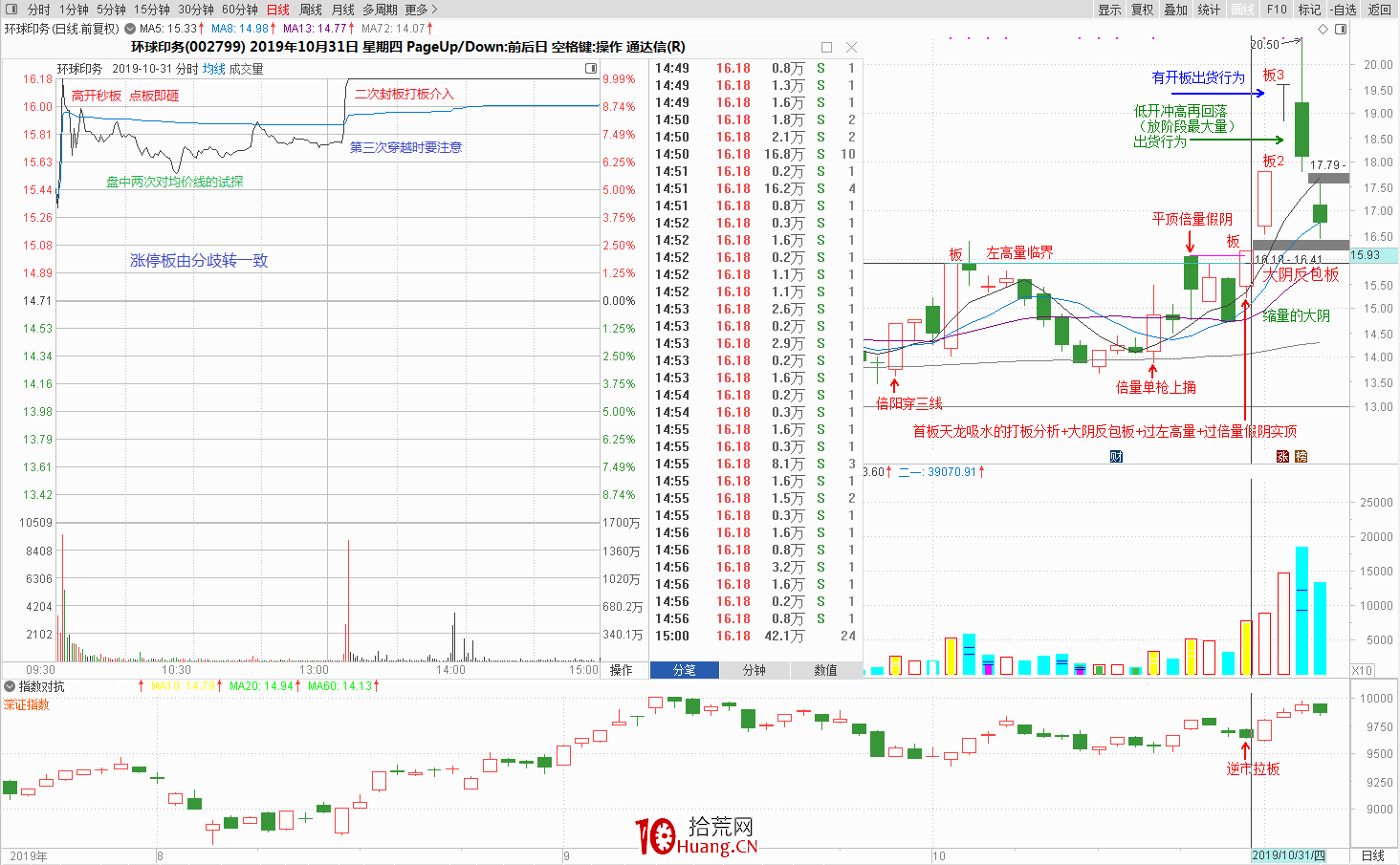Click the diamond marker icon on daily chart
This screenshot has width=1400, height=865.
click(1323, 29)
